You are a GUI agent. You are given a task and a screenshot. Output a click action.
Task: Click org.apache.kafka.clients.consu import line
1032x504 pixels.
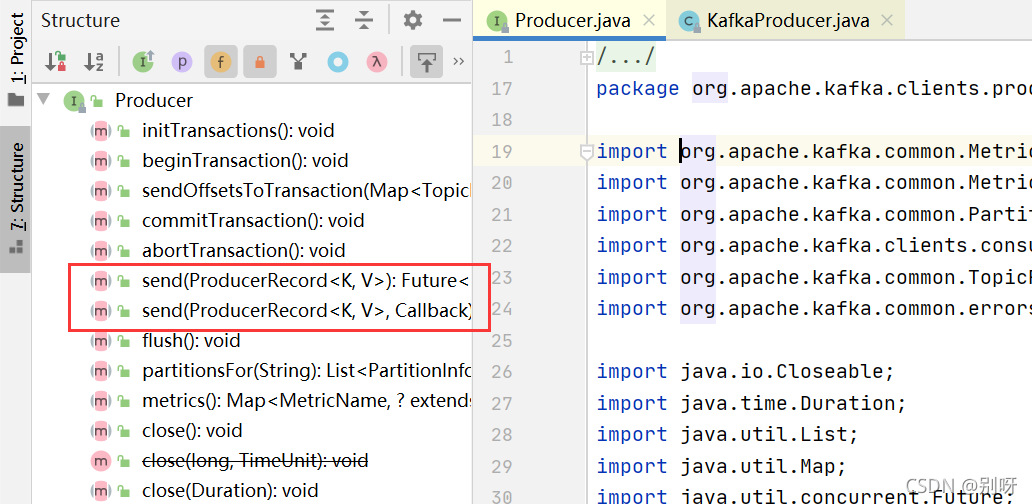(x=814, y=245)
